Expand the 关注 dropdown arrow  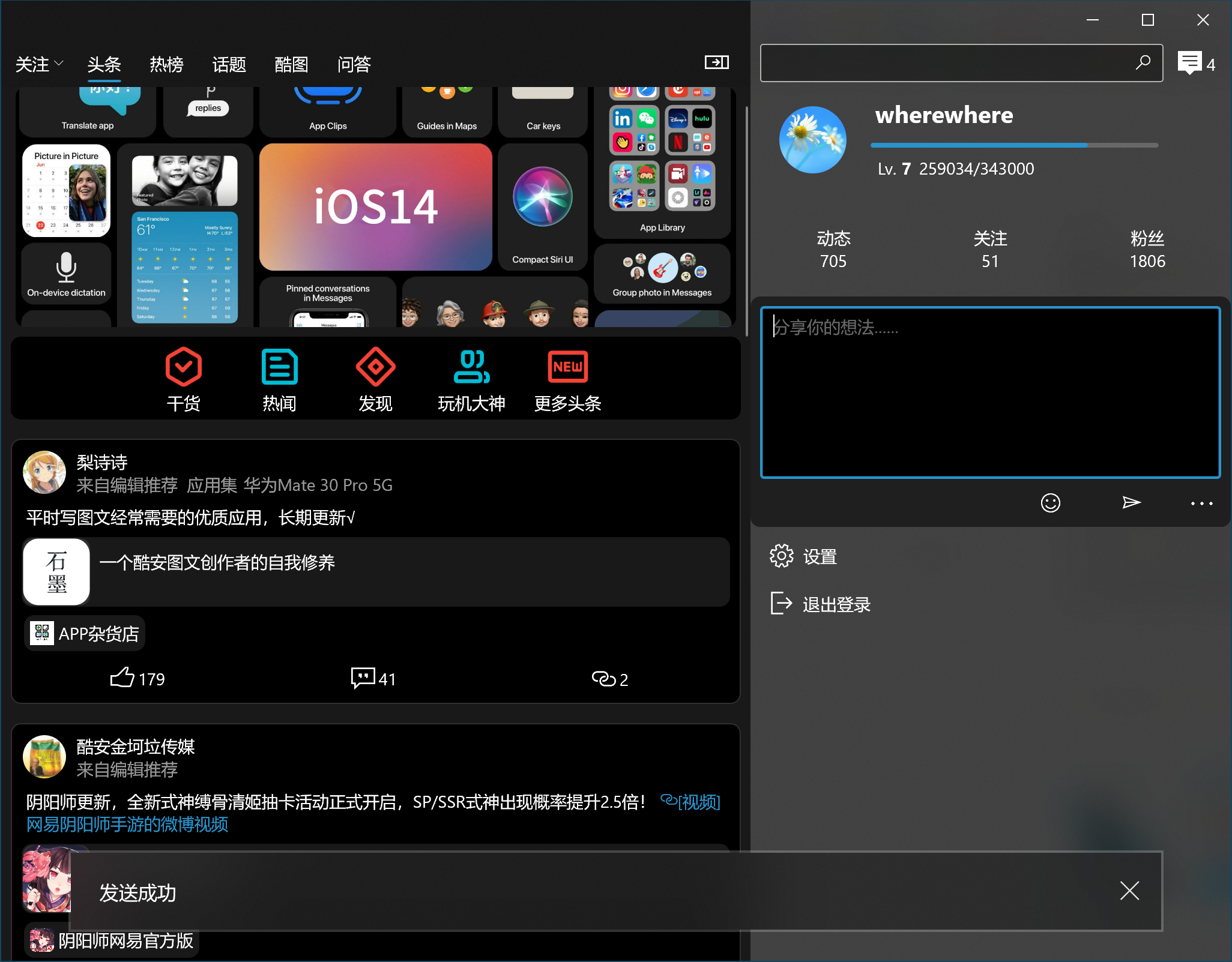[x=59, y=63]
